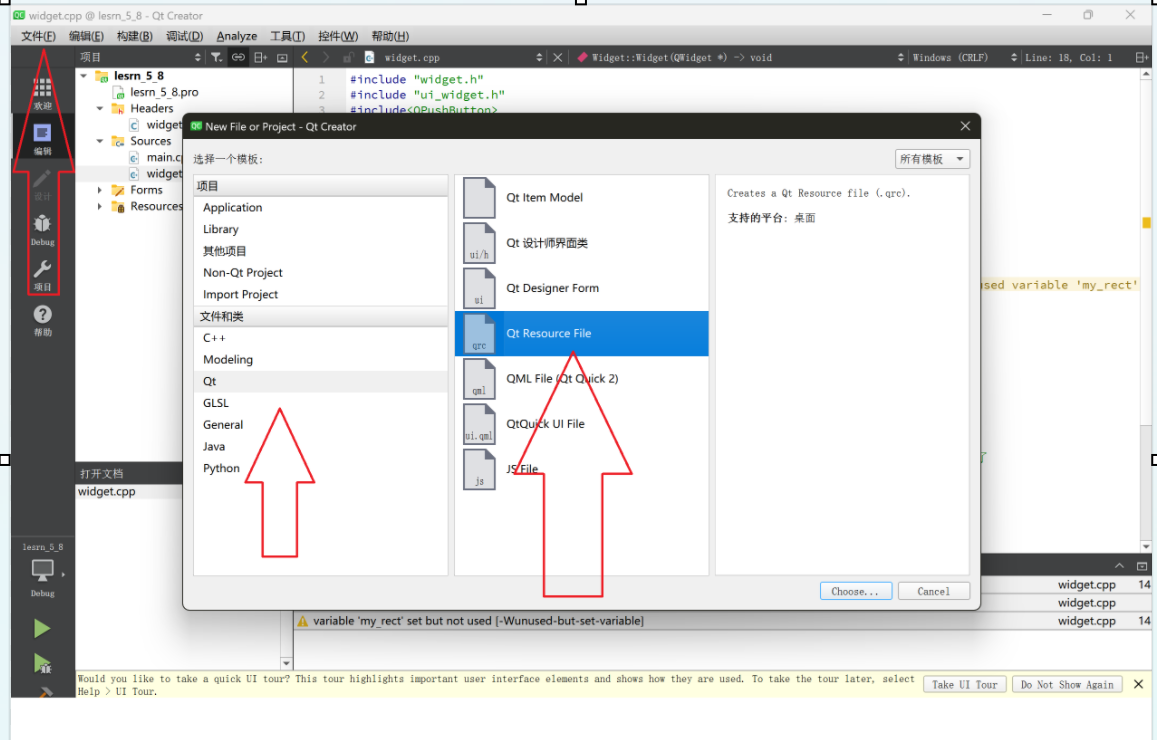Screen dimensions: 1157x740
Task: Open the widget.cpp file selector dropdown
Action: tap(463, 58)
